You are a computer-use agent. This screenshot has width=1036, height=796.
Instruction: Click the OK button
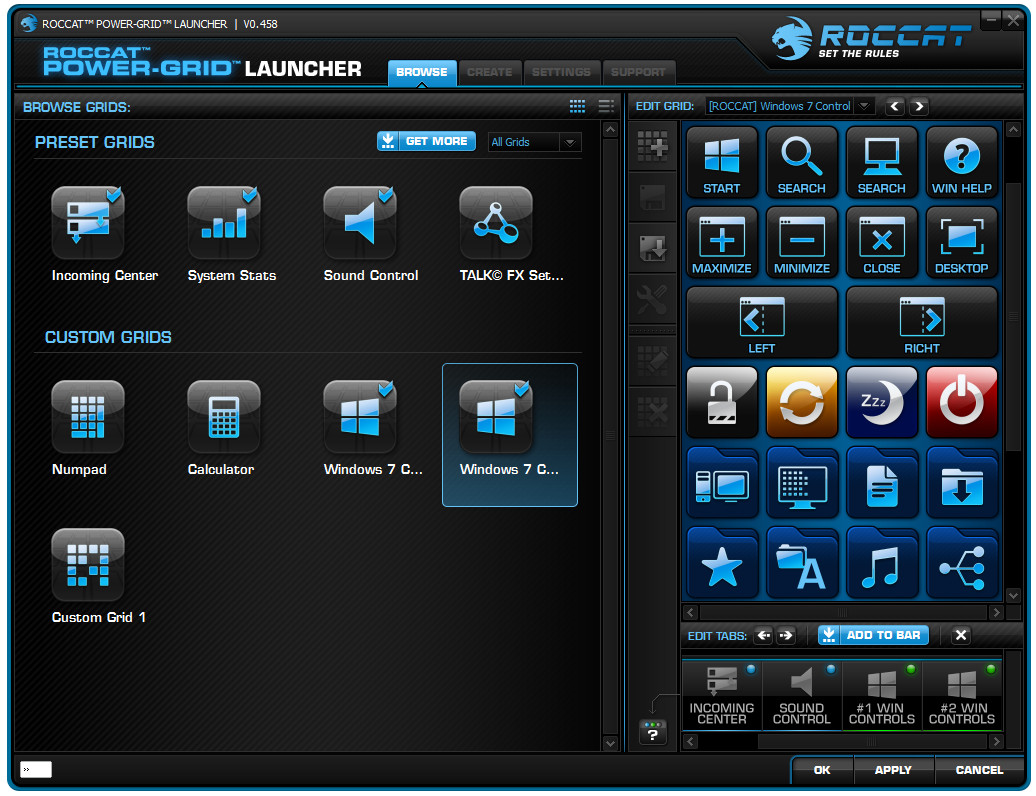tap(822, 770)
